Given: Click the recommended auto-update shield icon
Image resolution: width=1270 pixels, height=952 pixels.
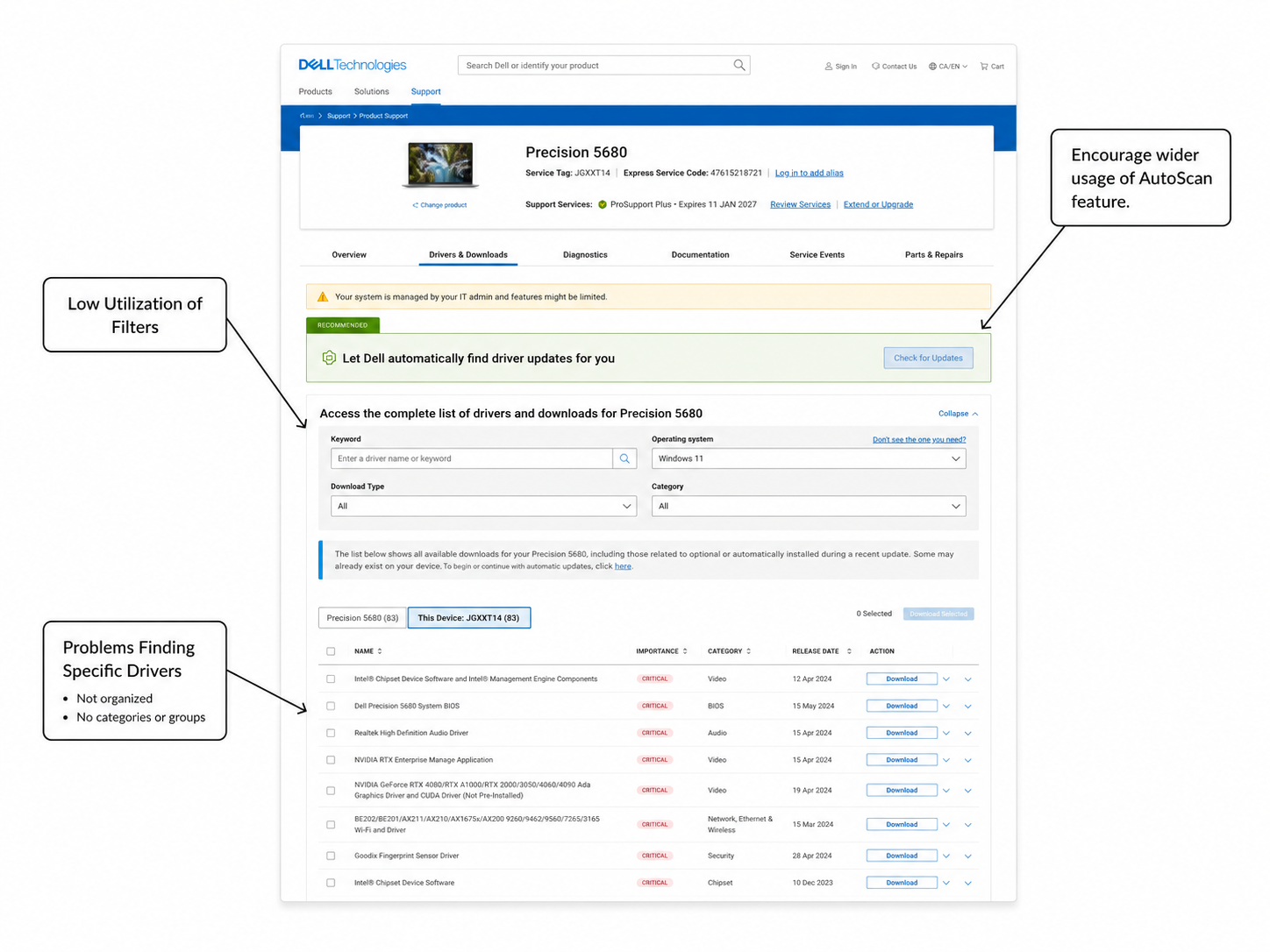Looking at the screenshot, I should 329,358.
